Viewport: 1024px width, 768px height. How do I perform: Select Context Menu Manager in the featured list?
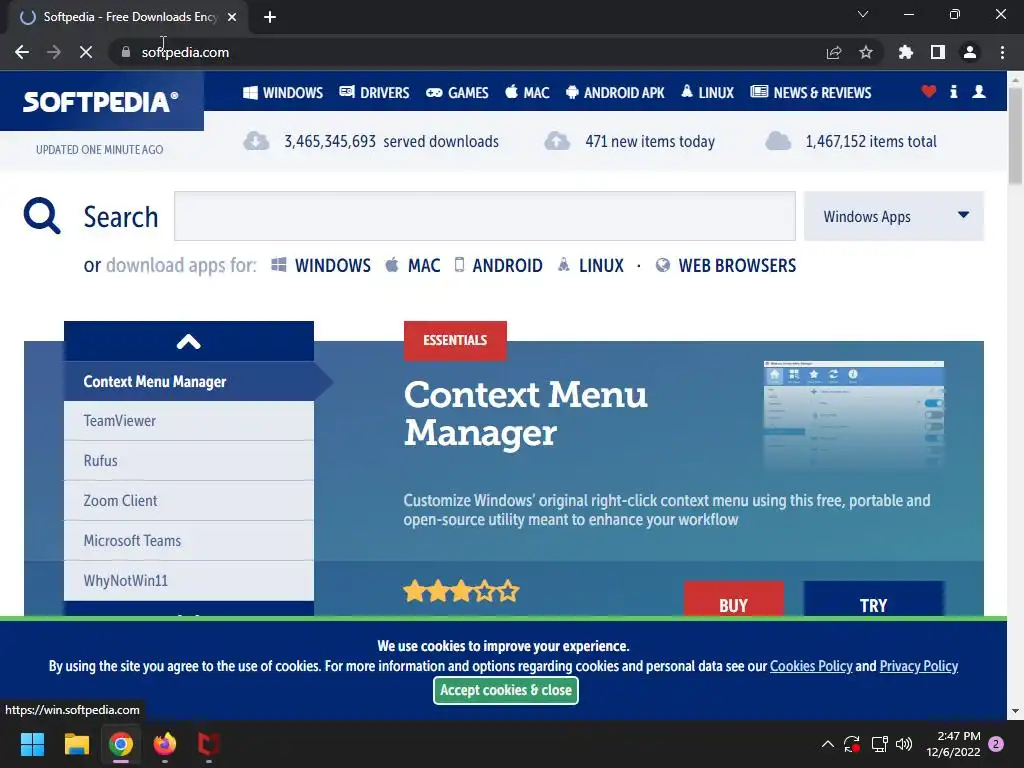[189, 381]
